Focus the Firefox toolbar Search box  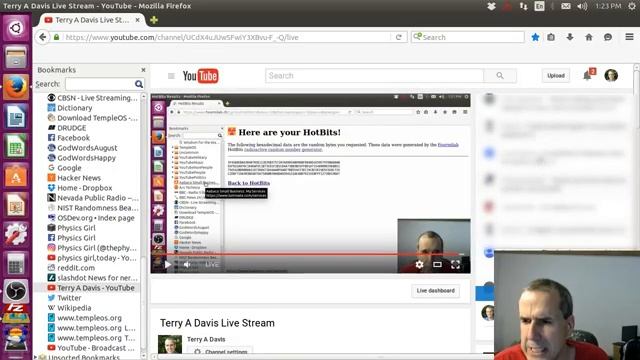click(468, 37)
